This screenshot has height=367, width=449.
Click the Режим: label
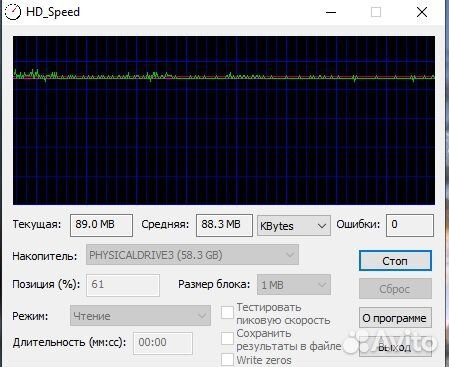(30, 316)
